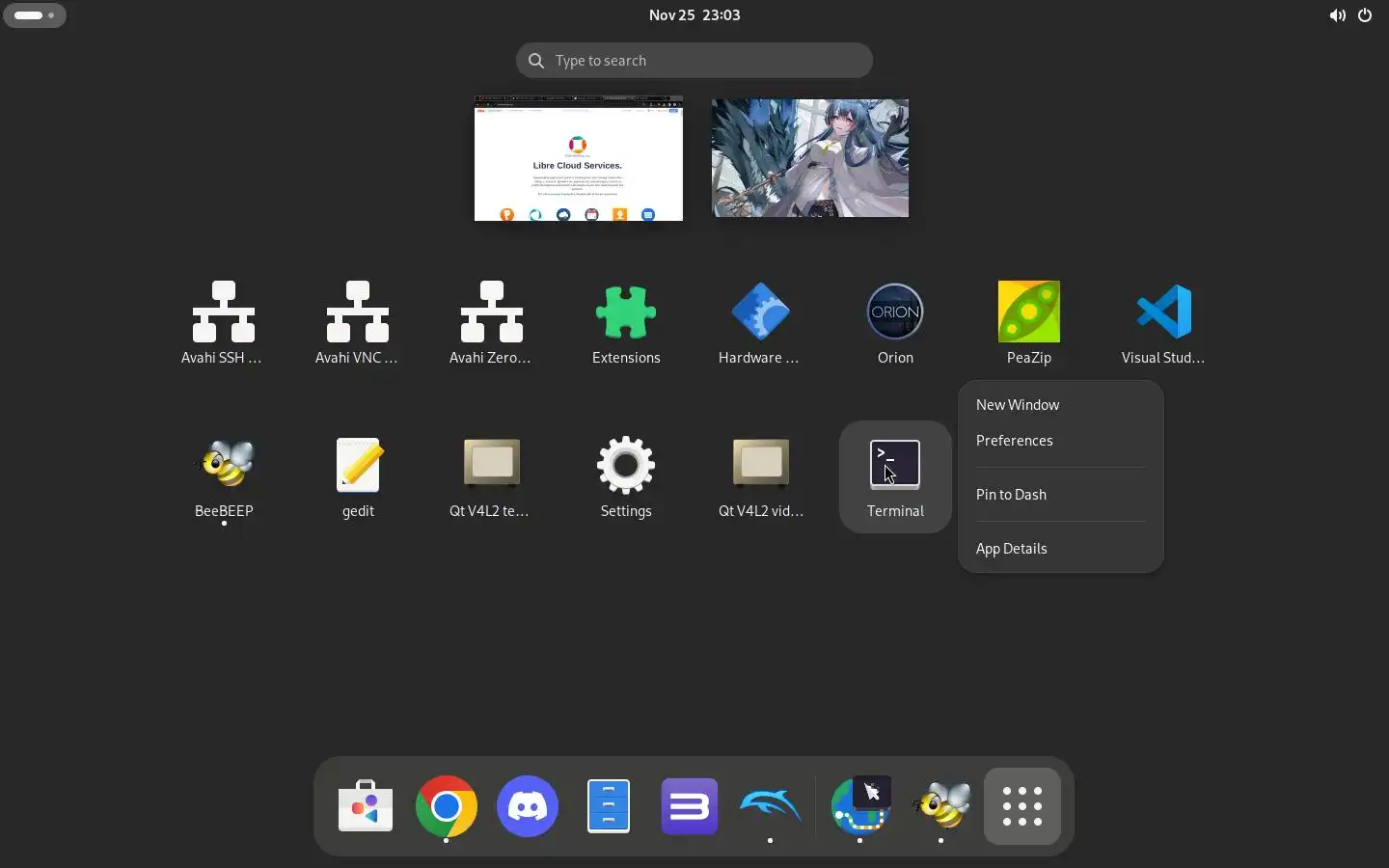1389x868 pixels.
Task: Open the PeaZip archiver
Action: (1030, 323)
